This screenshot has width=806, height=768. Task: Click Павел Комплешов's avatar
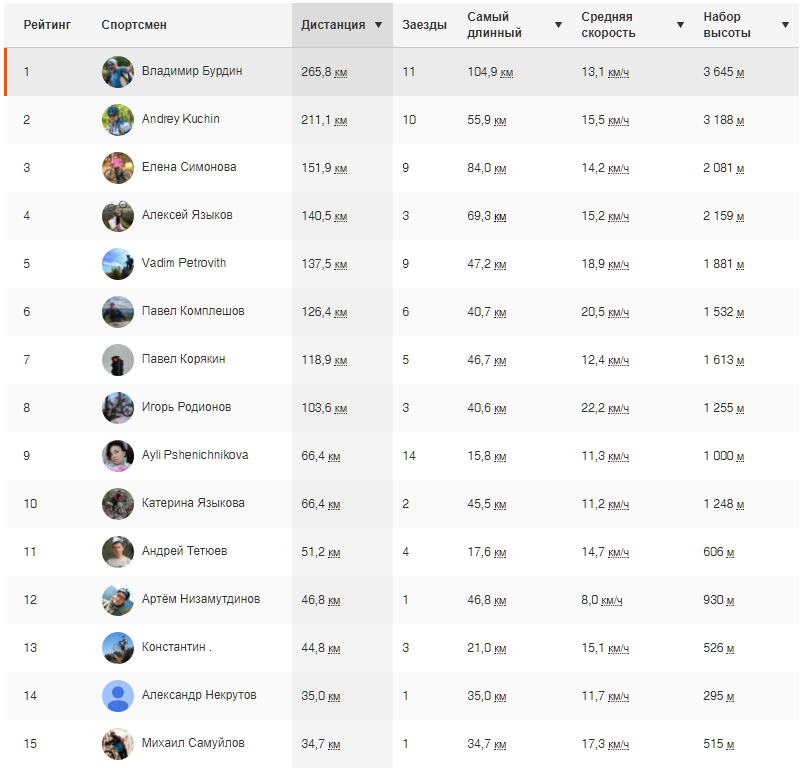[x=118, y=312]
